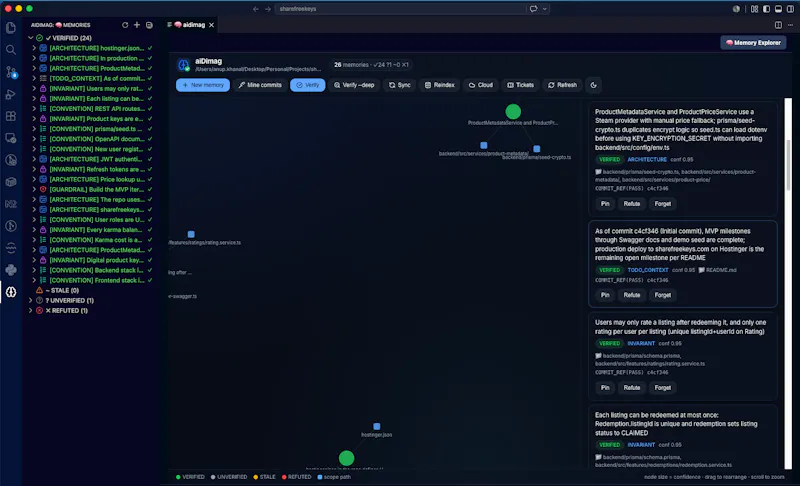Expand GUARDRAIL Build the MVP row
Image resolution: width=800 pixels, height=486 pixels.
tap(34, 189)
